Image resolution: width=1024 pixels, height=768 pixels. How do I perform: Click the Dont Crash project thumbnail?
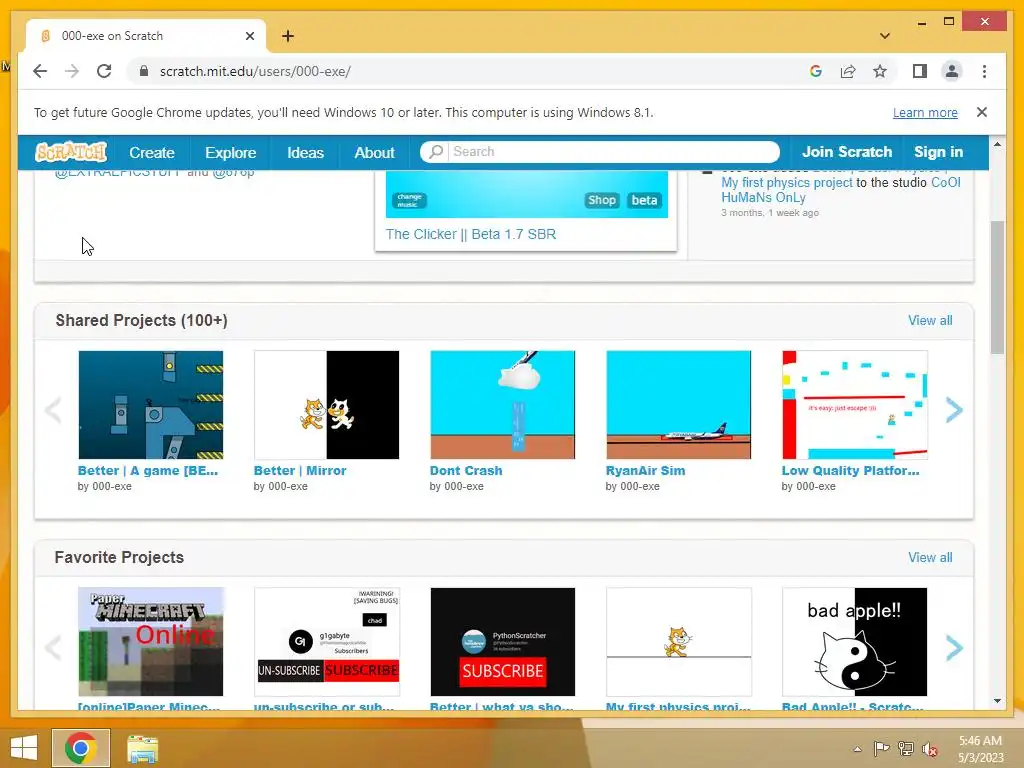[502, 404]
